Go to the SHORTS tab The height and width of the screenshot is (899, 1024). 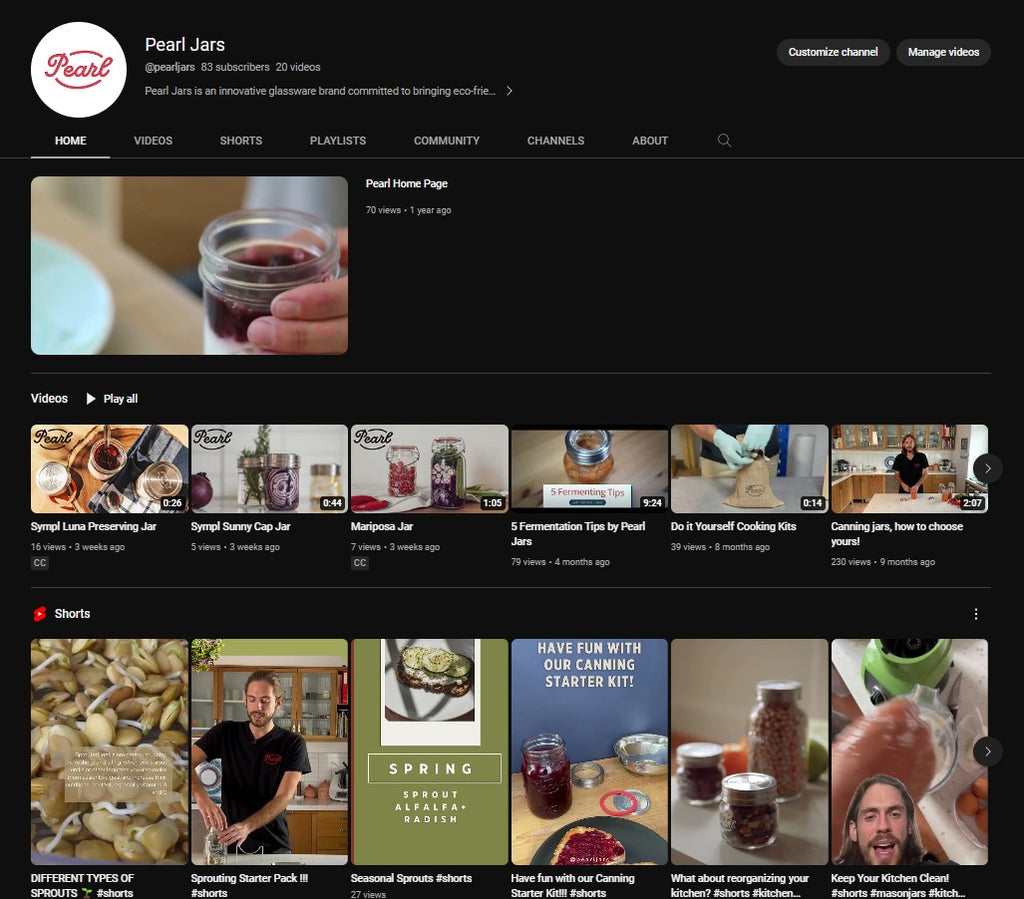click(x=241, y=140)
